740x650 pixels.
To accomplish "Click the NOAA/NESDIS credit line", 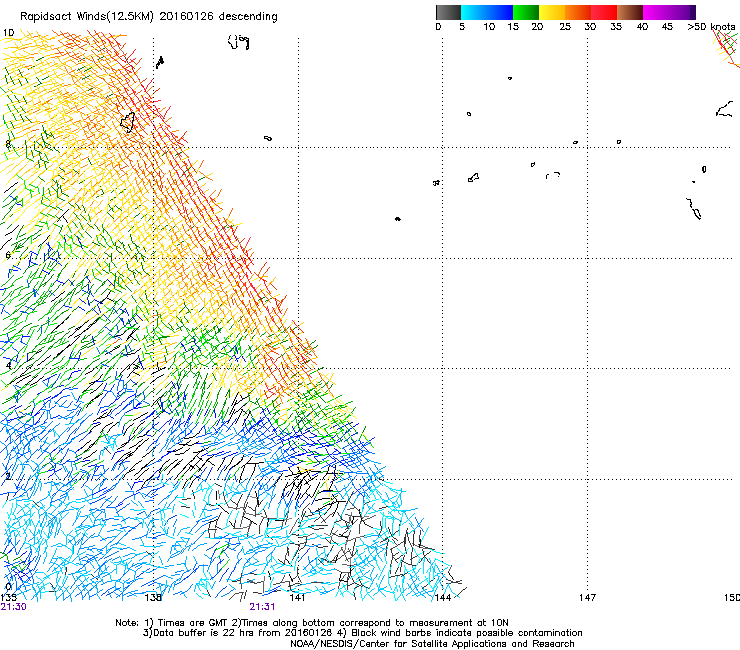I will point(432,644).
